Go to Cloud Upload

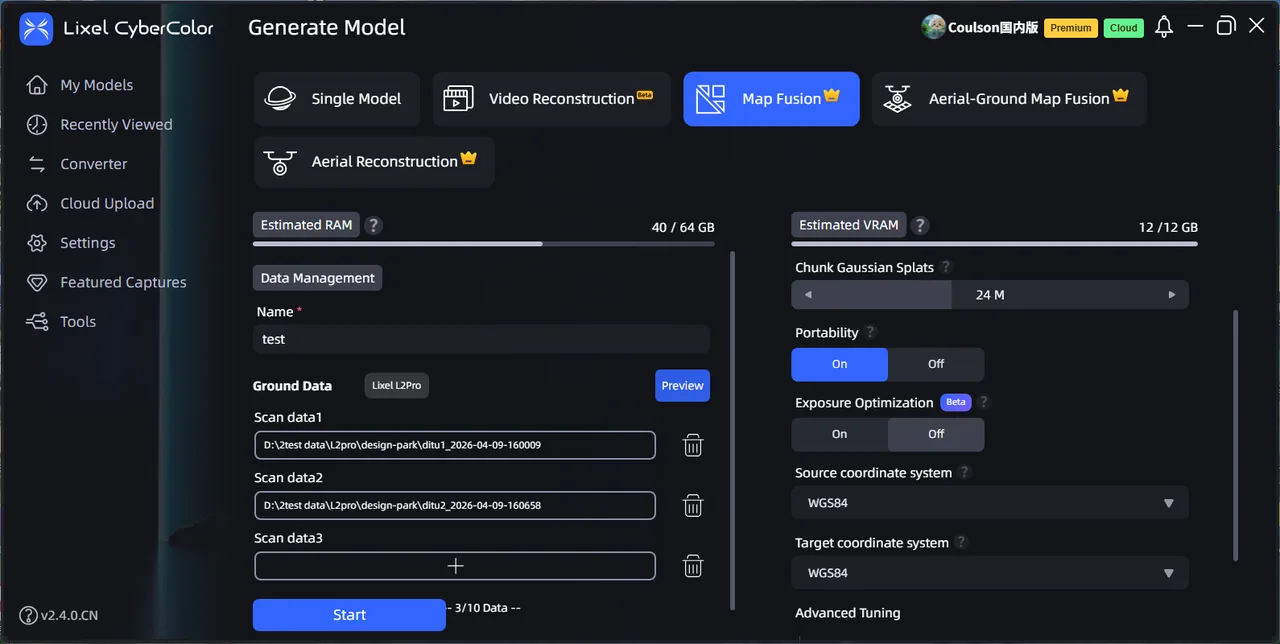[90, 203]
